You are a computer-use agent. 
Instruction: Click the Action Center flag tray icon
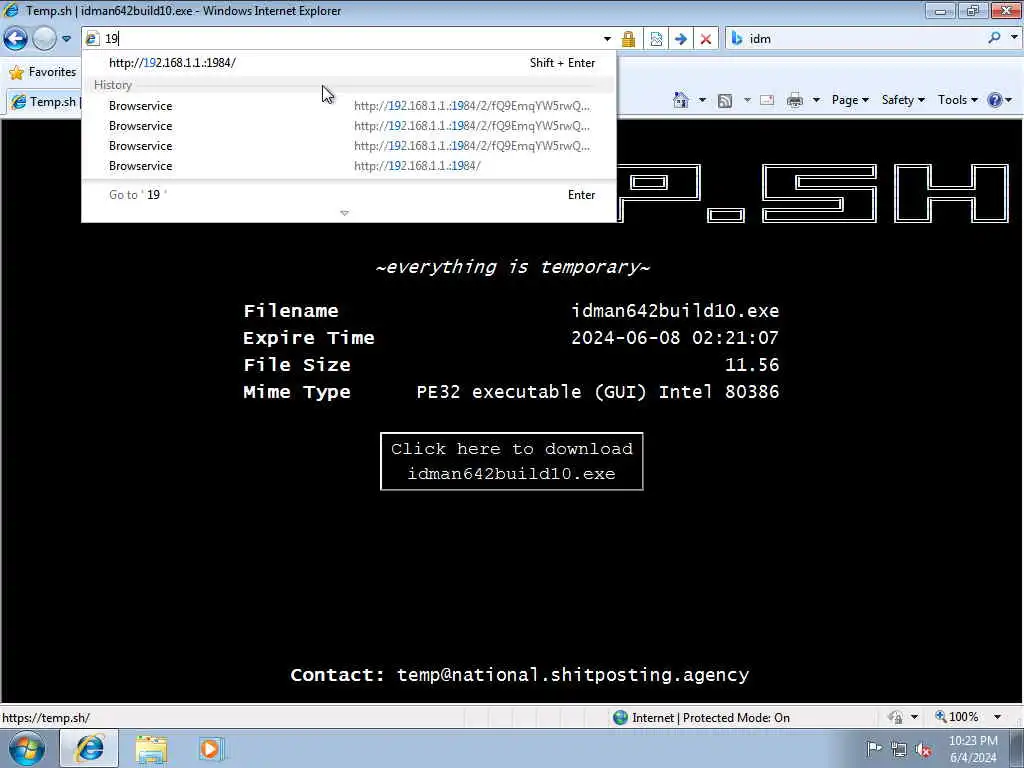click(x=874, y=749)
